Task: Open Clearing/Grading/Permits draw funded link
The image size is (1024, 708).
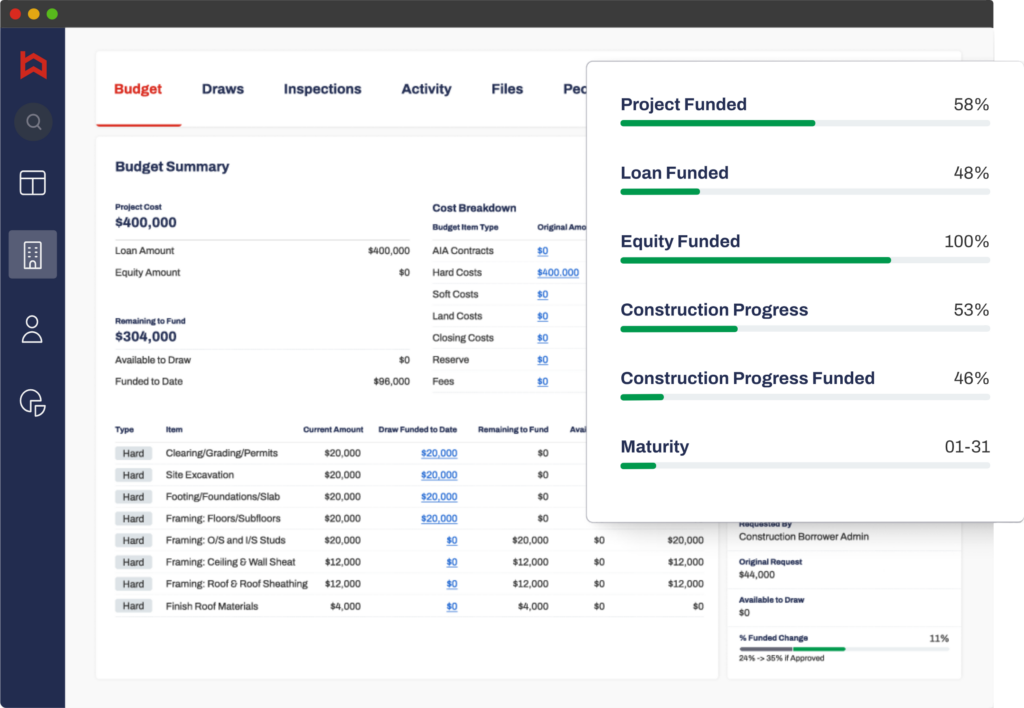Action: [x=439, y=453]
